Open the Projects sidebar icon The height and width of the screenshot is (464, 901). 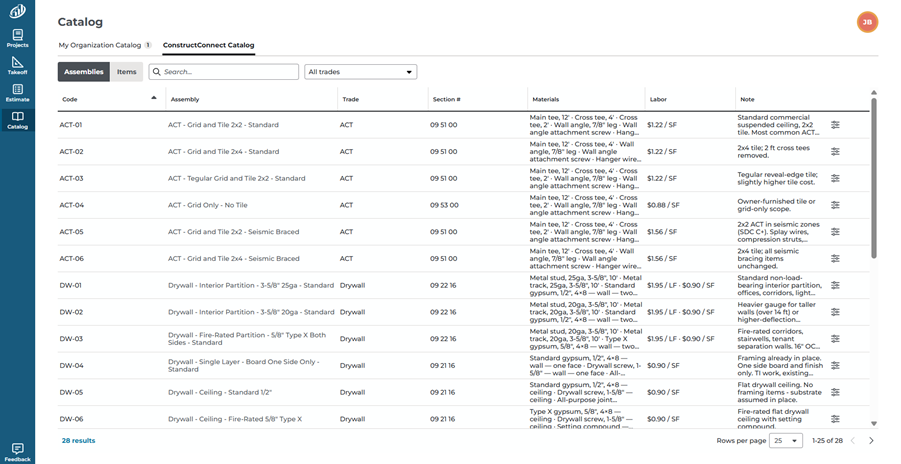click(x=17, y=39)
